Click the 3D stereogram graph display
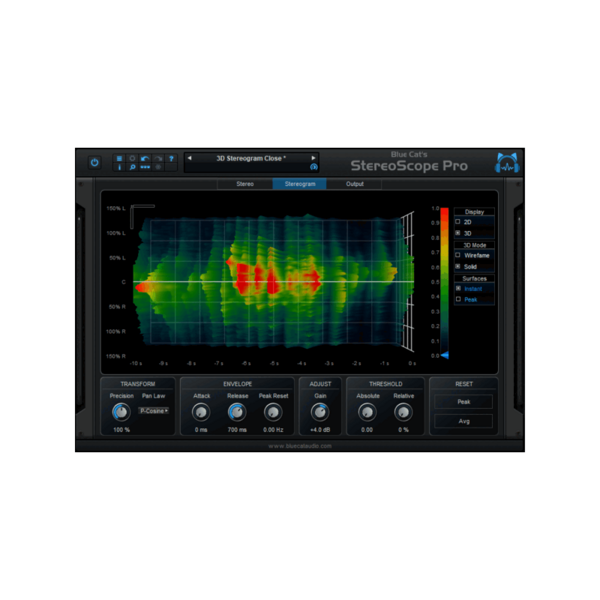This screenshot has width=600, height=600. [274, 282]
